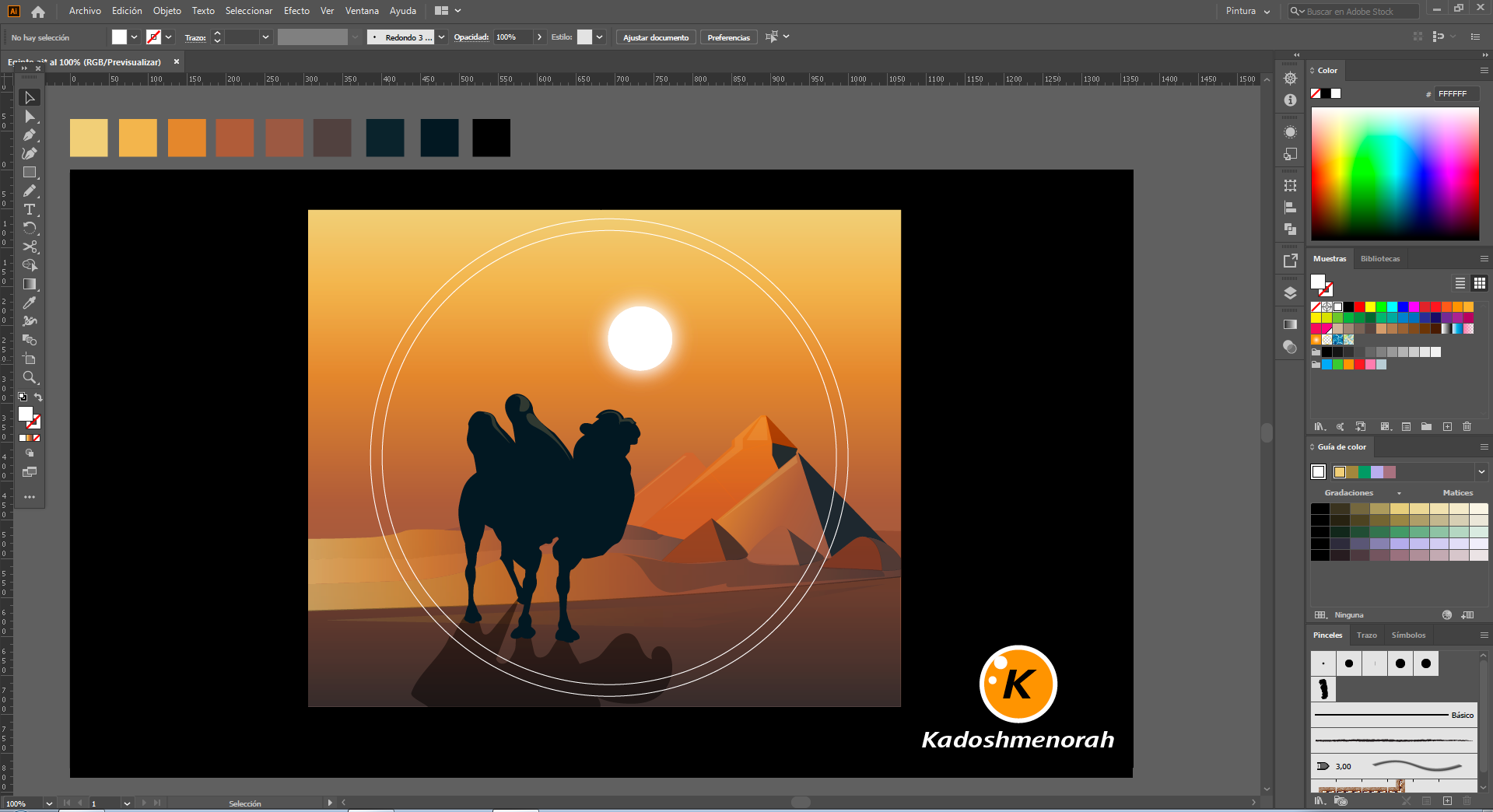Open zoom level dropdown at 100%
Viewport: 1493px width, 812px height.
click(x=49, y=803)
